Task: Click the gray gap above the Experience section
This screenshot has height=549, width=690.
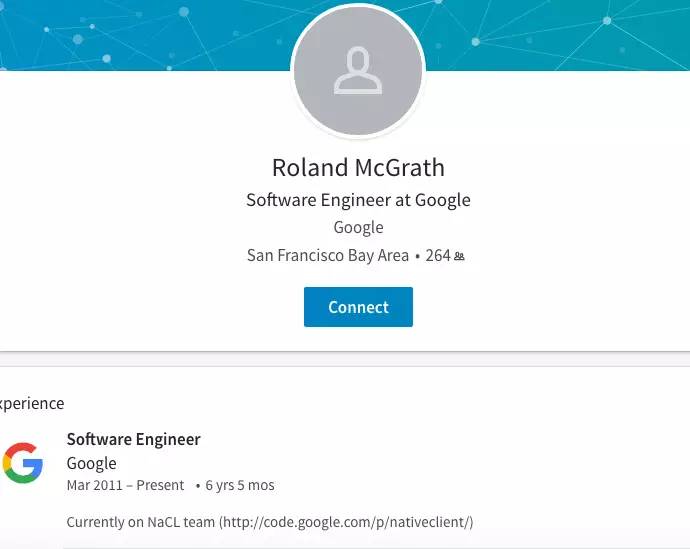Action: 345,359
